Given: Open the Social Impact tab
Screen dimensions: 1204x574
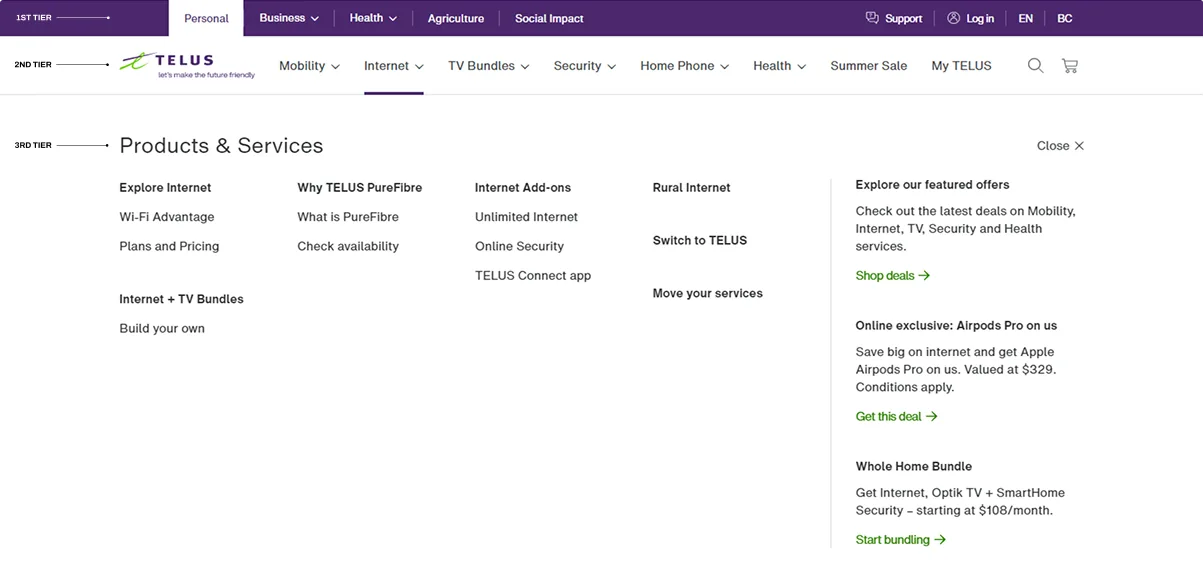Looking at the screenshot, I should (x=549, y=18).
